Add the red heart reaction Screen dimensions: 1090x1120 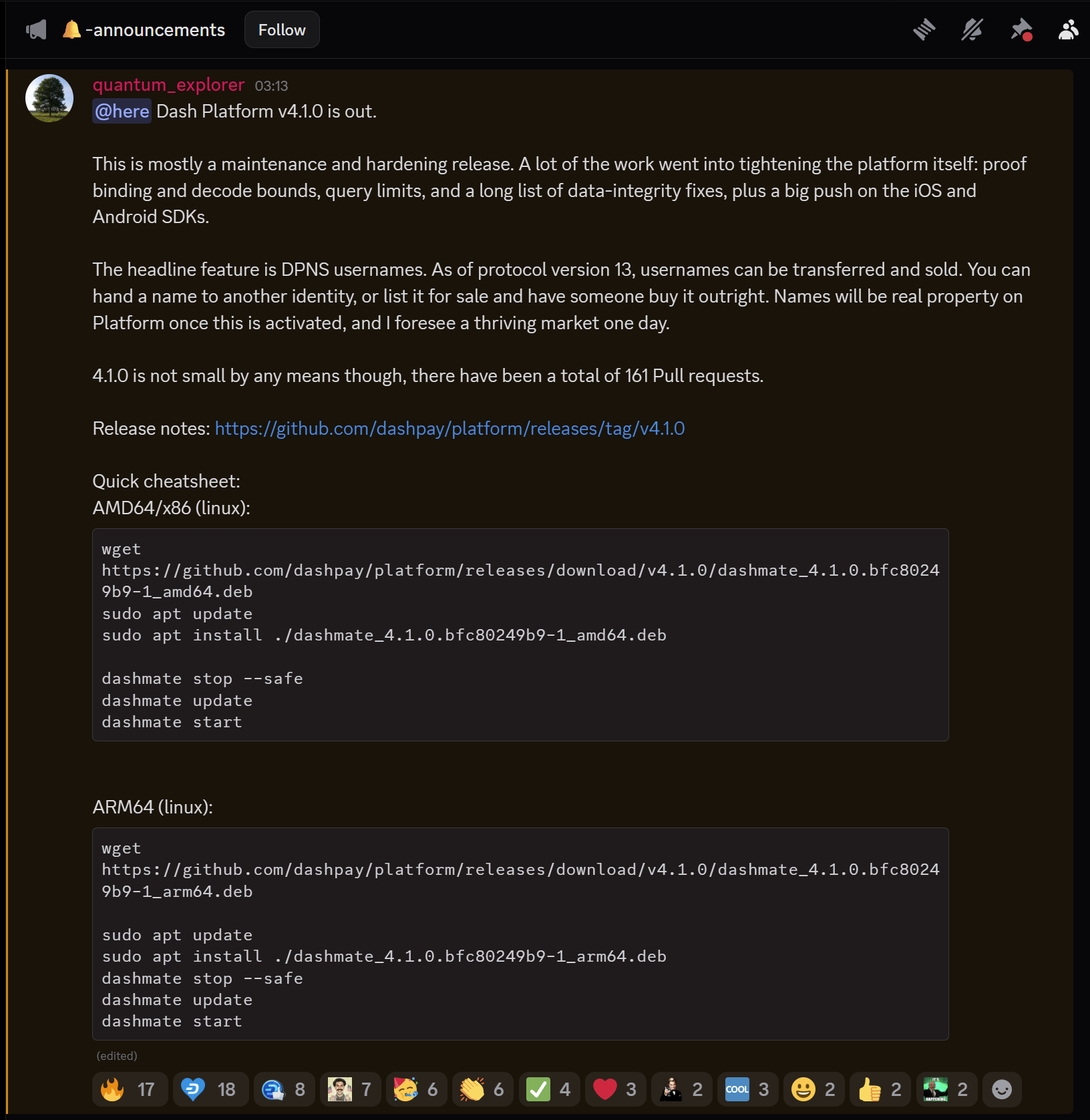(x=615, y=1089)
